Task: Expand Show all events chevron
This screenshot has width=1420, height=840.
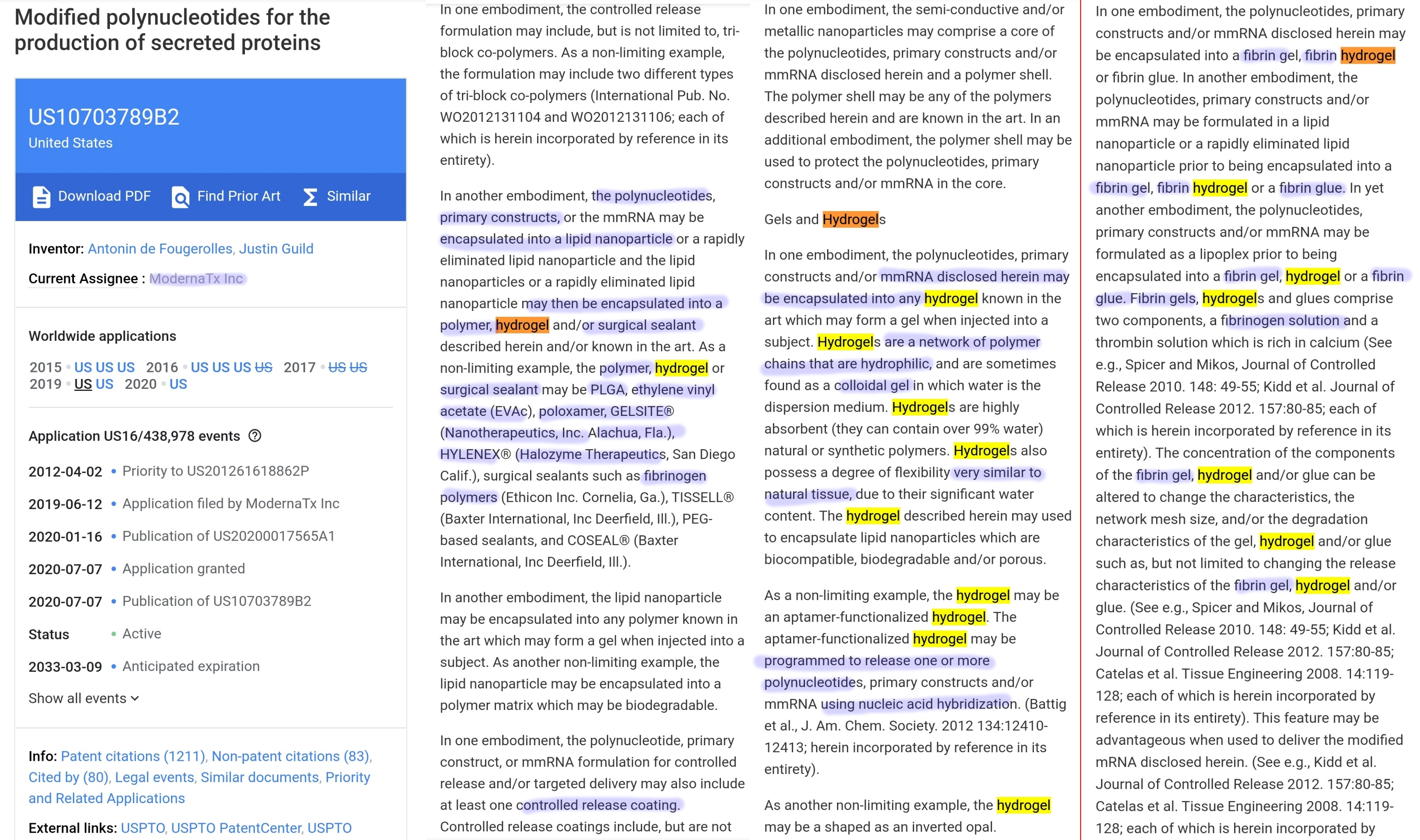Action: (x=135, y=698)
